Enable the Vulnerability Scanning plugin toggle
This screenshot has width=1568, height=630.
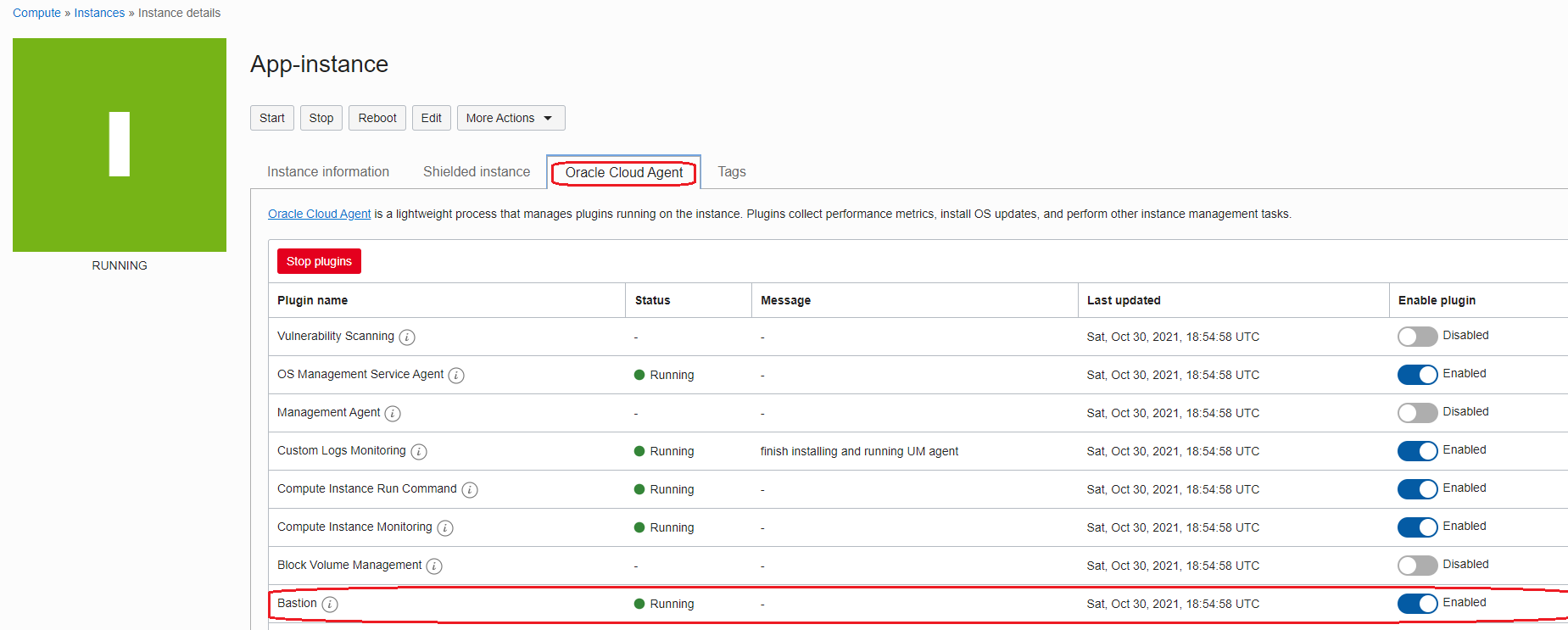coord(1417,337)
